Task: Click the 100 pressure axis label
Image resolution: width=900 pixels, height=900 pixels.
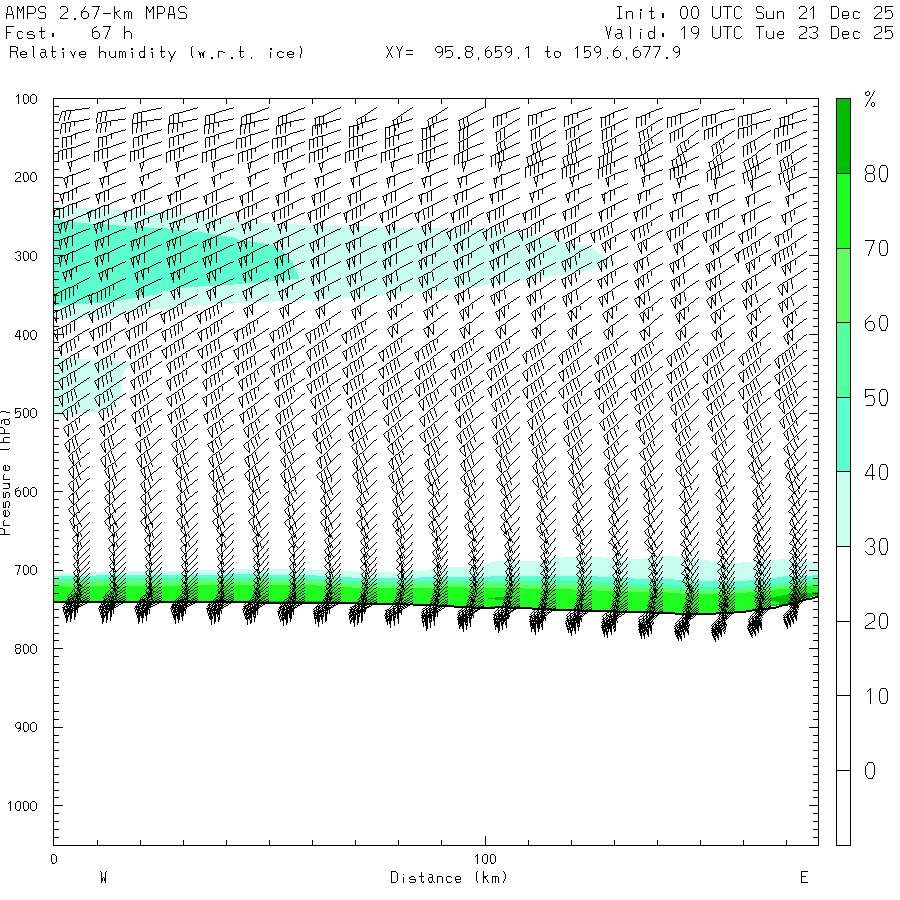Action: click(x=26, y=99)
